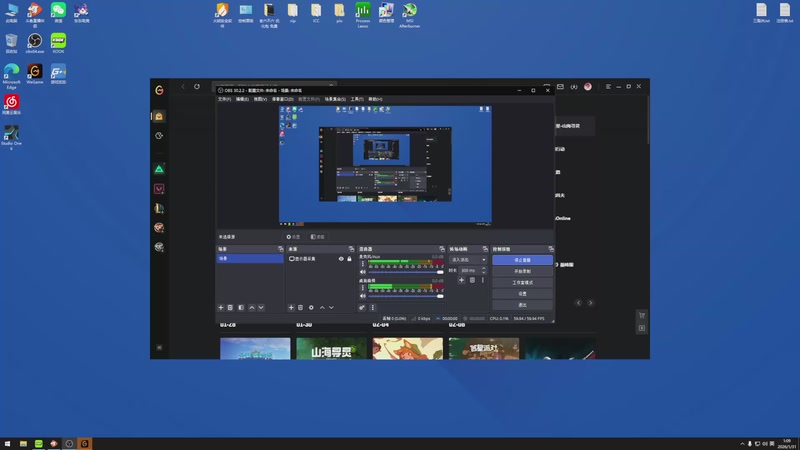
Task: Increase transition duration with the up stepper
Action: point(484,268)
